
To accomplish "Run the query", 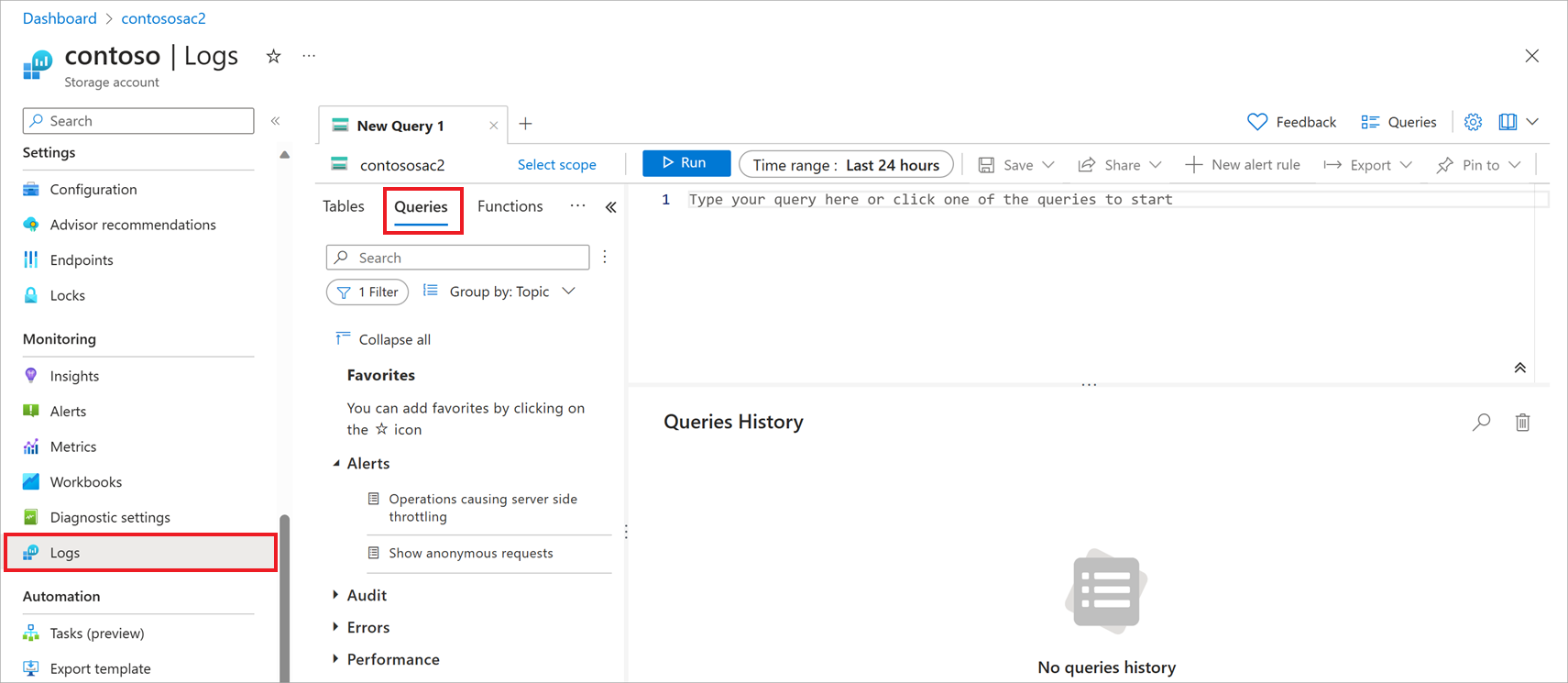I will click(685, 163).
